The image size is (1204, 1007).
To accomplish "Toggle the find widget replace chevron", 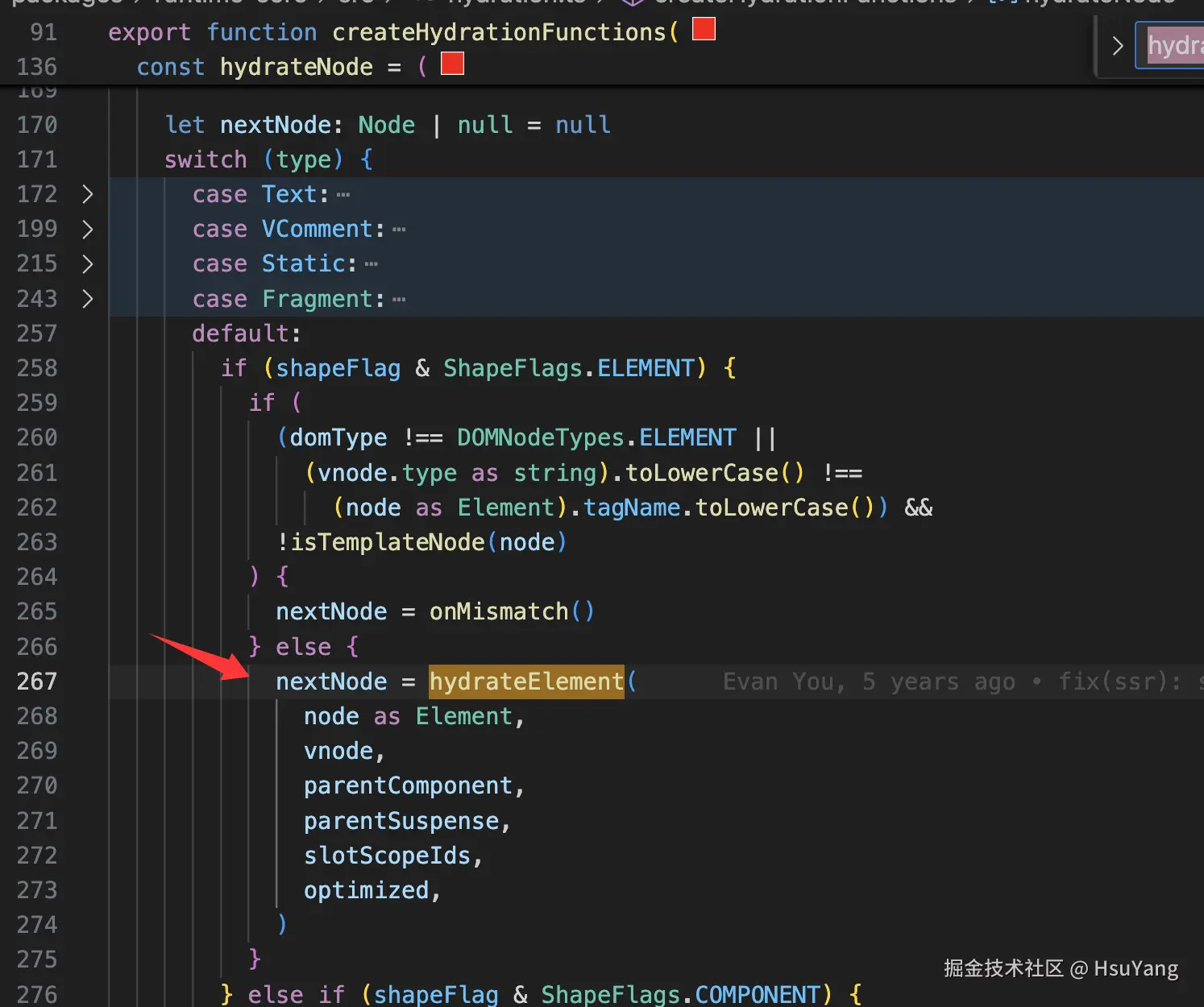I will tap(1117, 46).
